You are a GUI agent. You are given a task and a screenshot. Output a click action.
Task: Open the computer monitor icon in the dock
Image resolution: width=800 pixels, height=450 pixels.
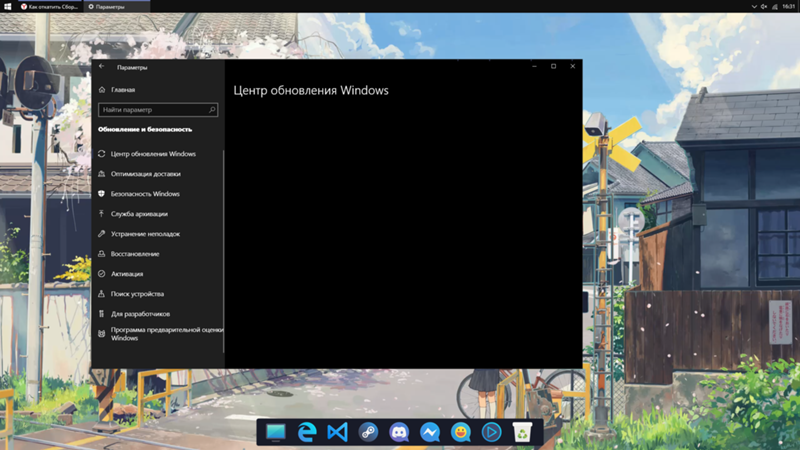(276, 432)
